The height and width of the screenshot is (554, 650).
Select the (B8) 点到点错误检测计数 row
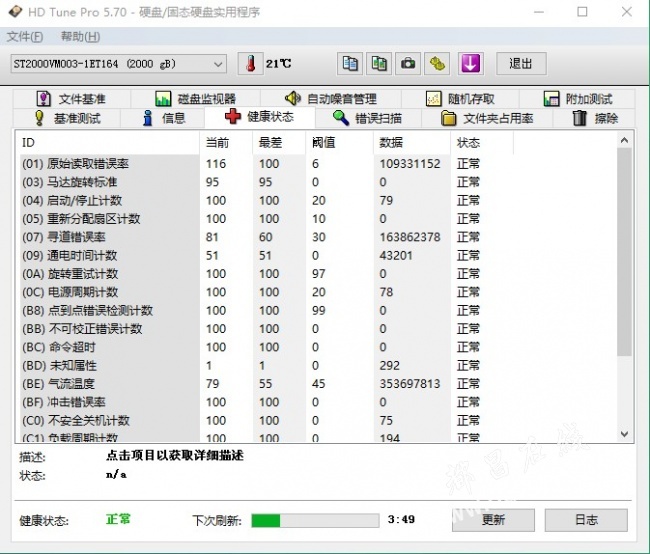coord(265,310)
